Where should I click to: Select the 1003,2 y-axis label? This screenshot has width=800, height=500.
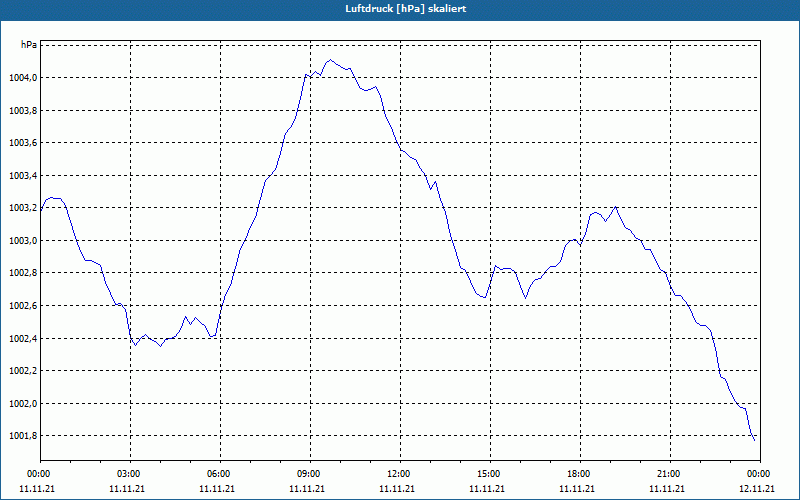pyautogui.click(x=23, y=208)
